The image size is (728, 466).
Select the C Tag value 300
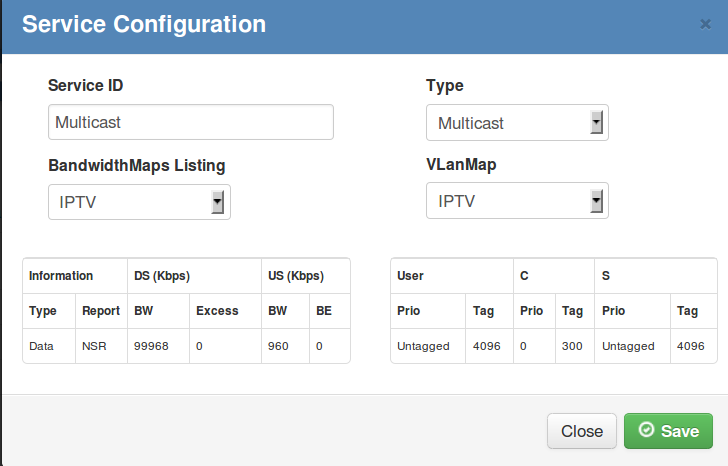pyautogui.click(x=572, y=346)
